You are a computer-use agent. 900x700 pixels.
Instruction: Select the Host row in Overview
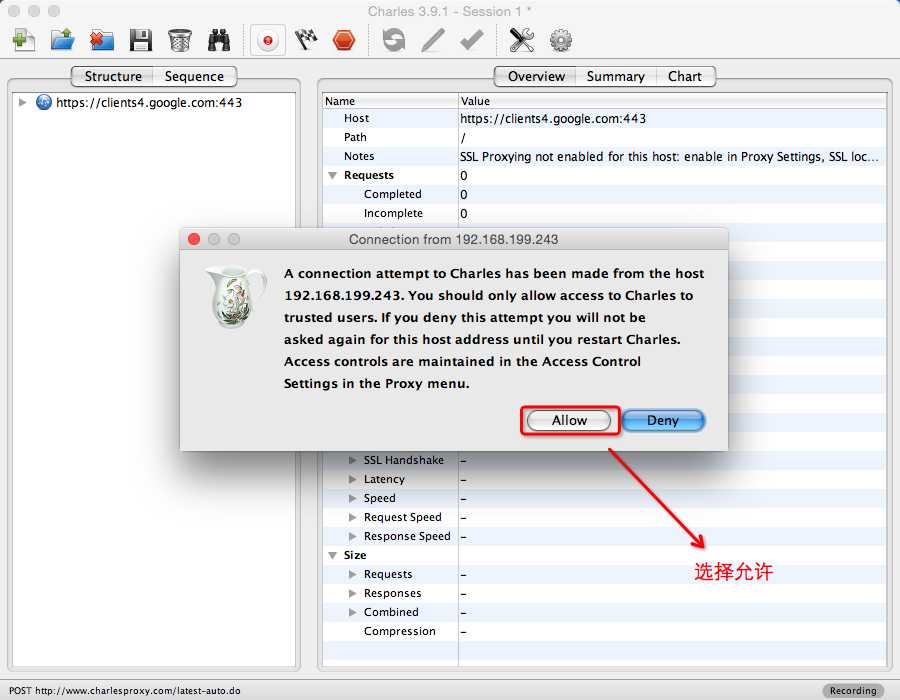pos(604,118)
